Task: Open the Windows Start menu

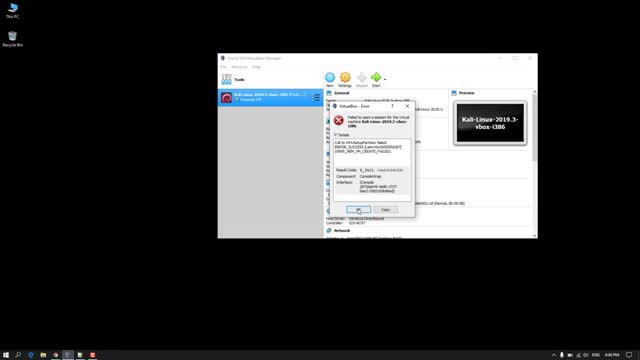Action: click(x=6, y=355)
